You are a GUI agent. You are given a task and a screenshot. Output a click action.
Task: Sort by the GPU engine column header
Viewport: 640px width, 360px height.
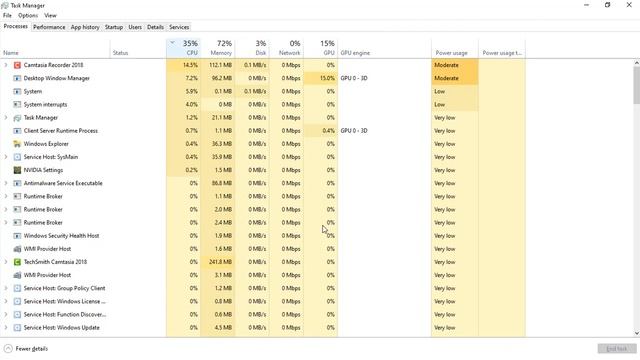[384, 48]
